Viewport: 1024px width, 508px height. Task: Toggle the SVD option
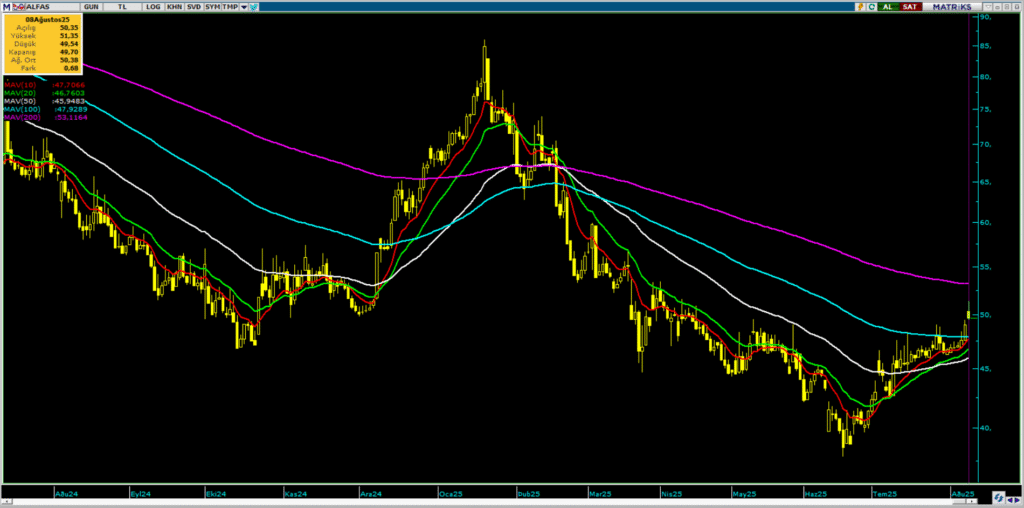[193, 7]
